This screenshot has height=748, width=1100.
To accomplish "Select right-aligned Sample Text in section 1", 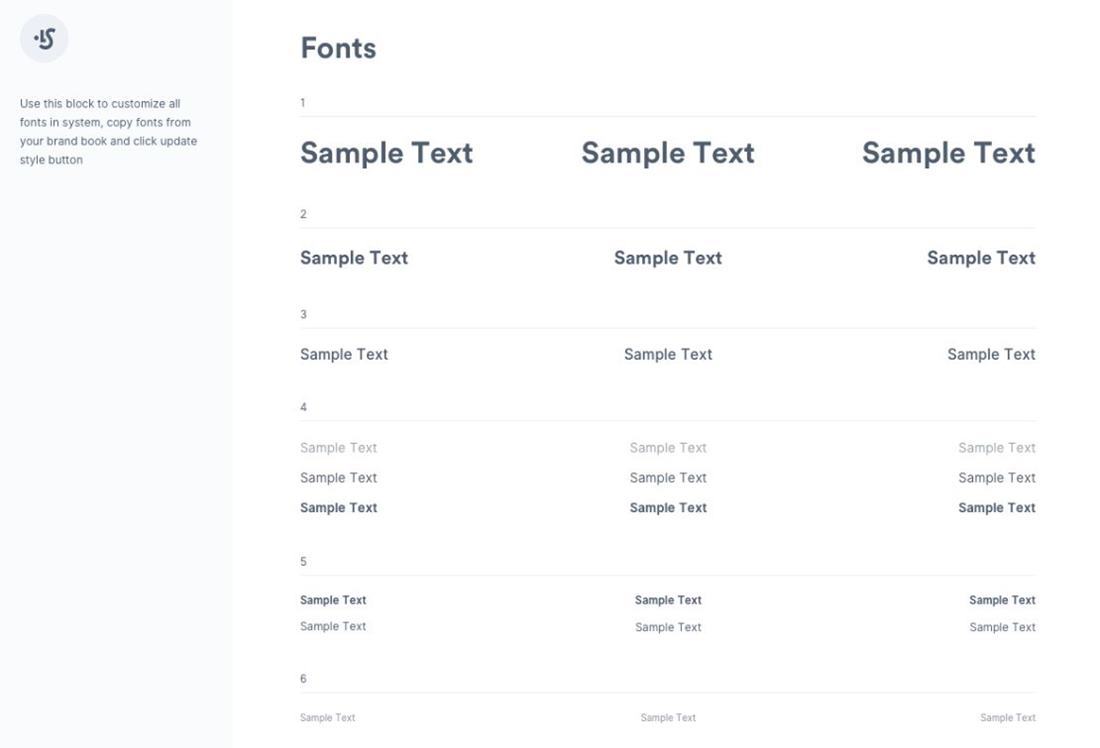I will click(x=948, y=153).
